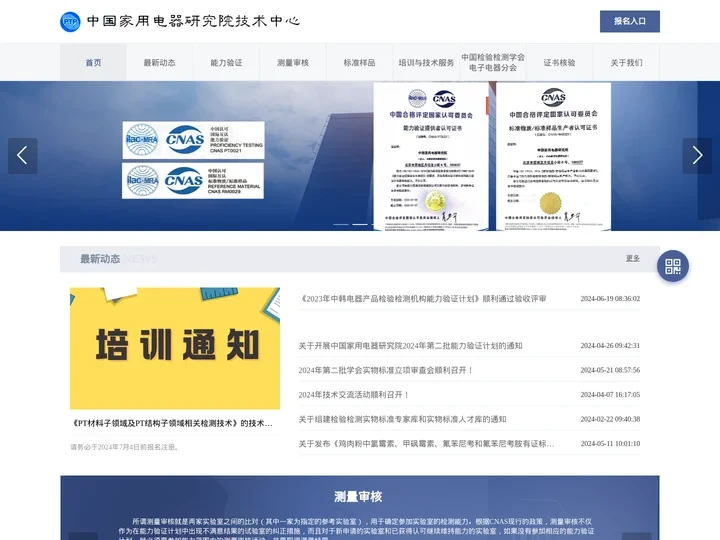This screenshot has height=540, width=720.
Task: Click the ilac-MRA CNAS Proficiency Testing badge
Action: pos(193,140)
